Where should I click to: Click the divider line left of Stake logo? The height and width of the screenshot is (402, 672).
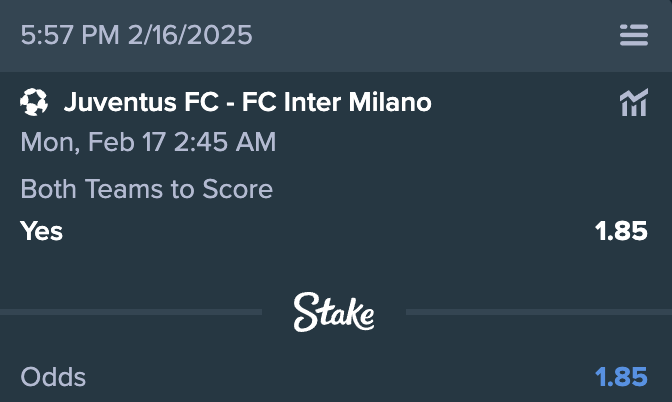pos(130,312)
